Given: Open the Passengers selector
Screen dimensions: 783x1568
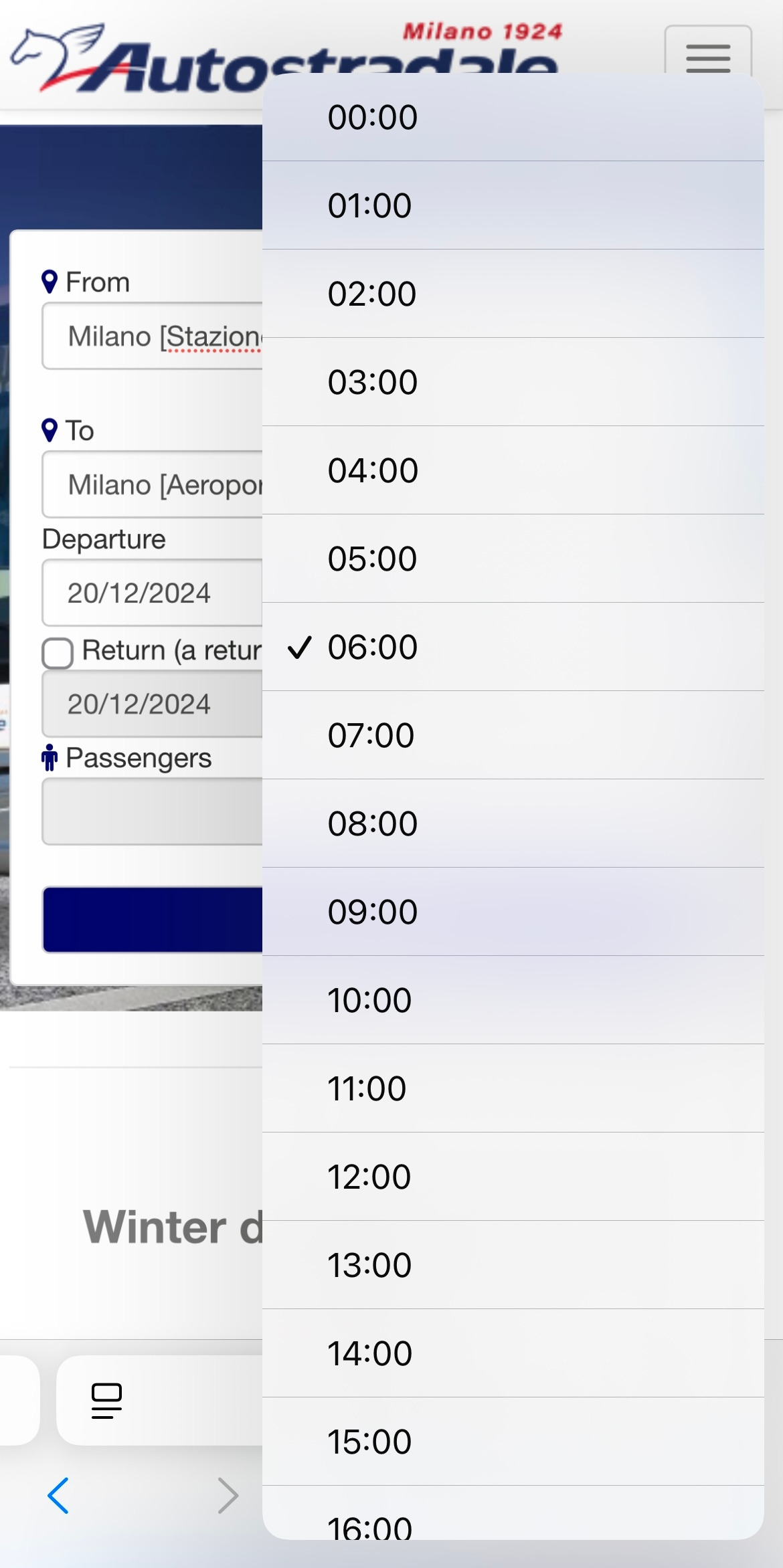Looking at the screenshot, I should point(153,811).
